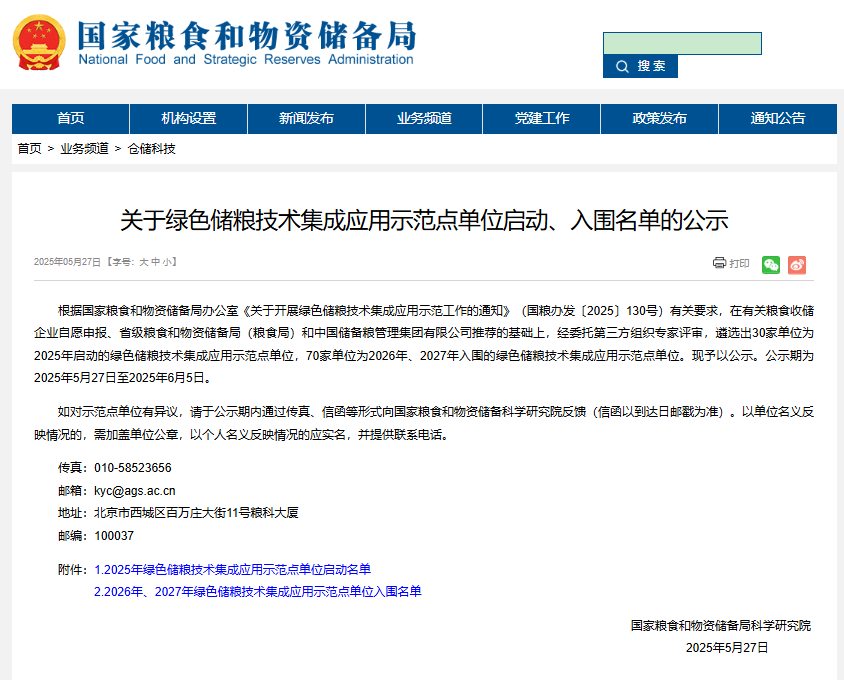
Task: Select the 党建工作 menu item
Action: [x=542, y=118]
